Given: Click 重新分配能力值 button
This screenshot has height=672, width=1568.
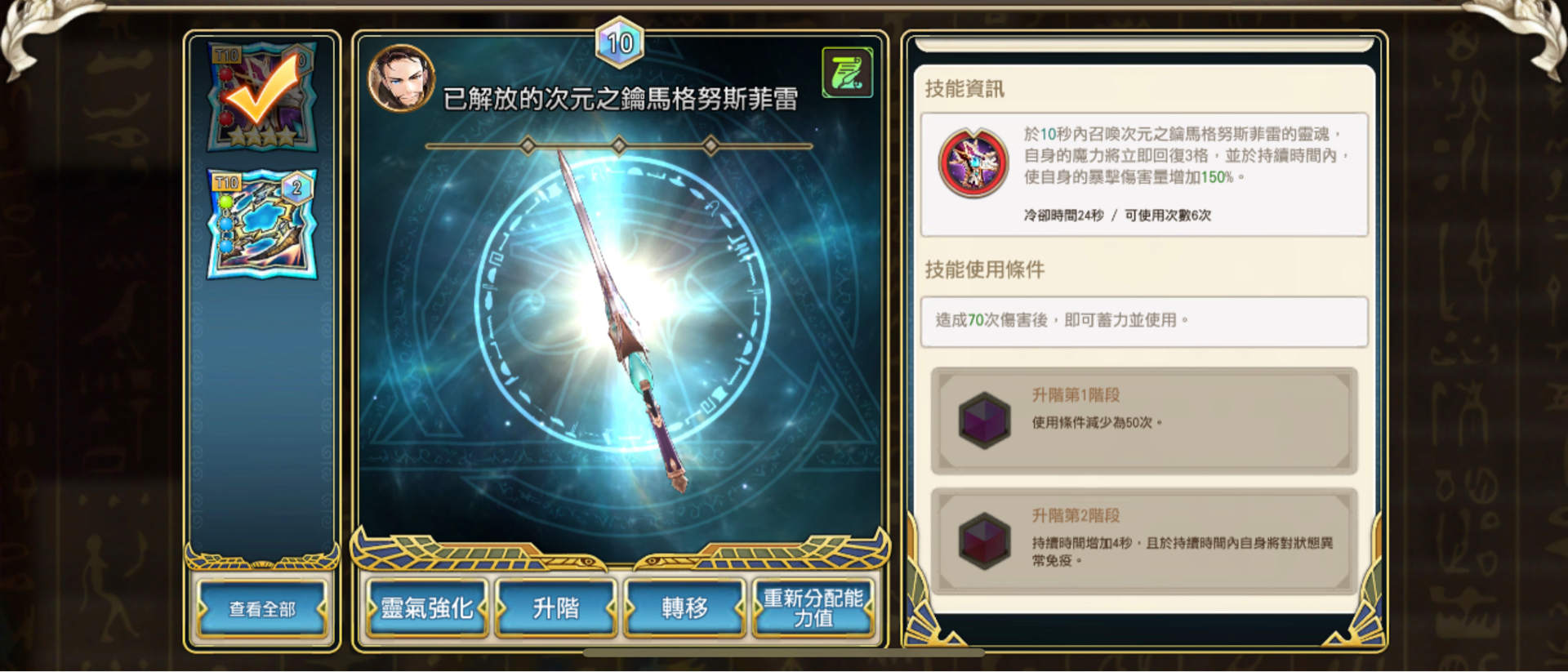Looking at the screenshot, I should tap(813, 608).
